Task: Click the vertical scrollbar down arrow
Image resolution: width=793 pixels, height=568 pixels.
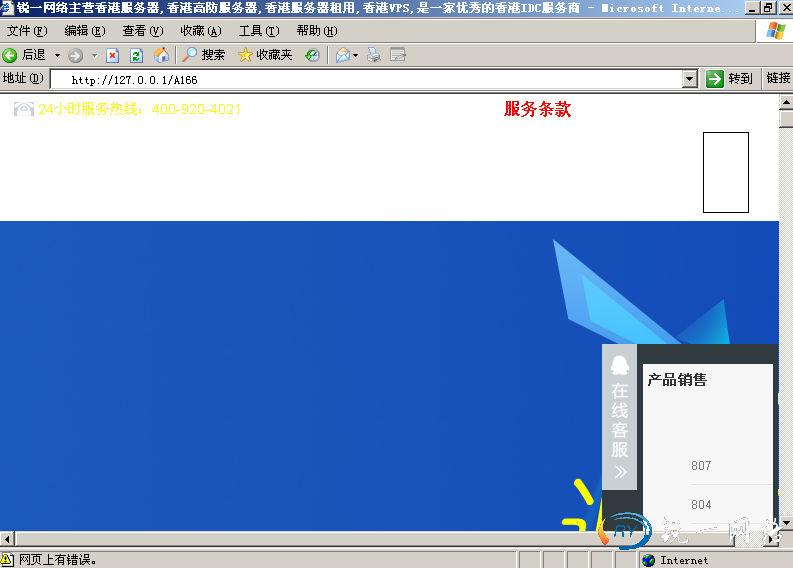Action: [x=786, y=522]
